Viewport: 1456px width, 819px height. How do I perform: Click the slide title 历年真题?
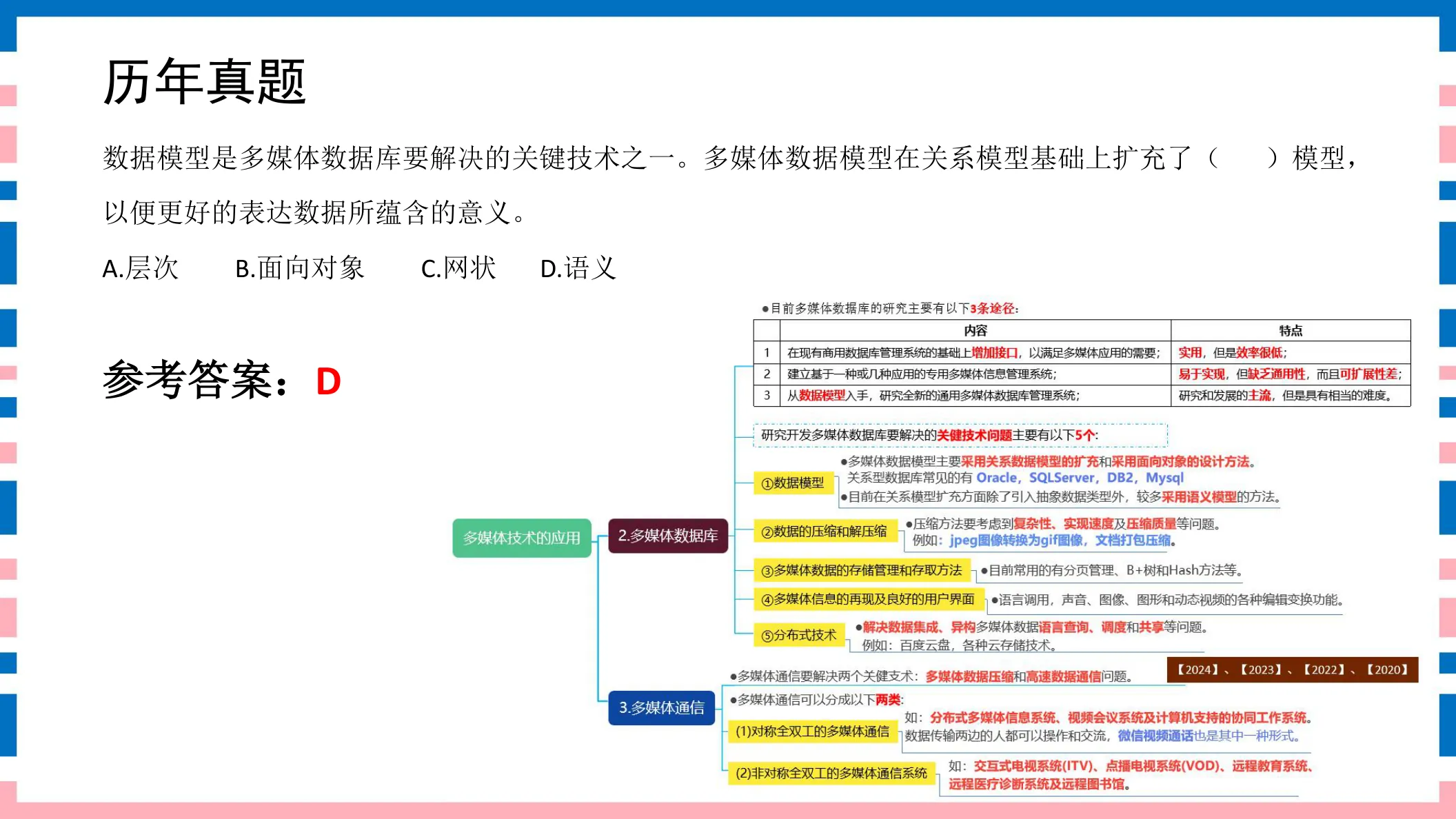pyautogui.click(x=204, y=81)
